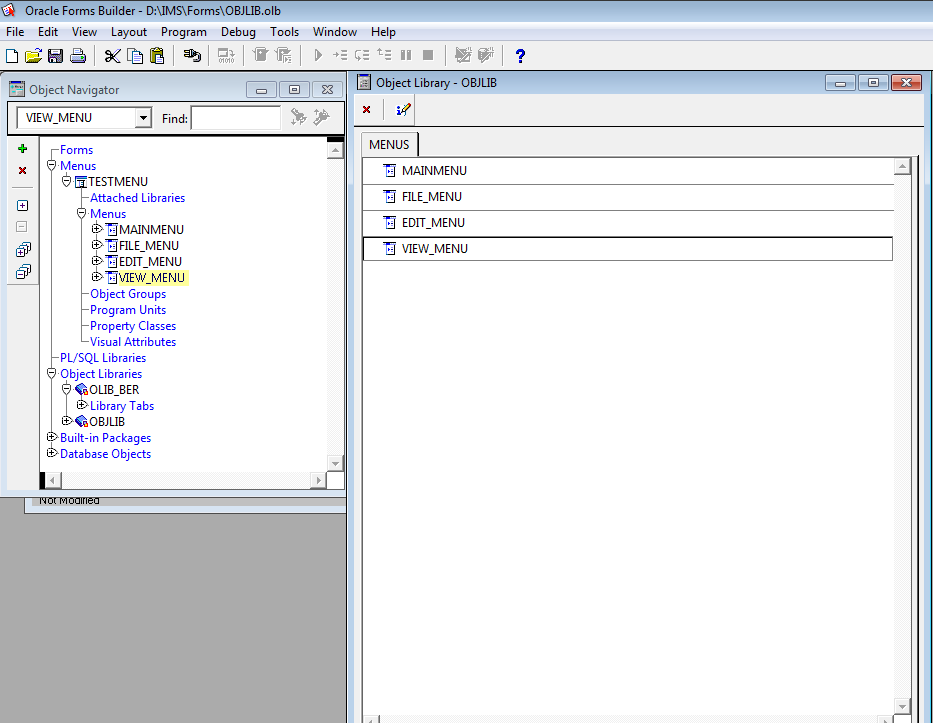
Task: Collapse the TESTMENU tree node
Action: pyautogui.click(x=67, y=181)
